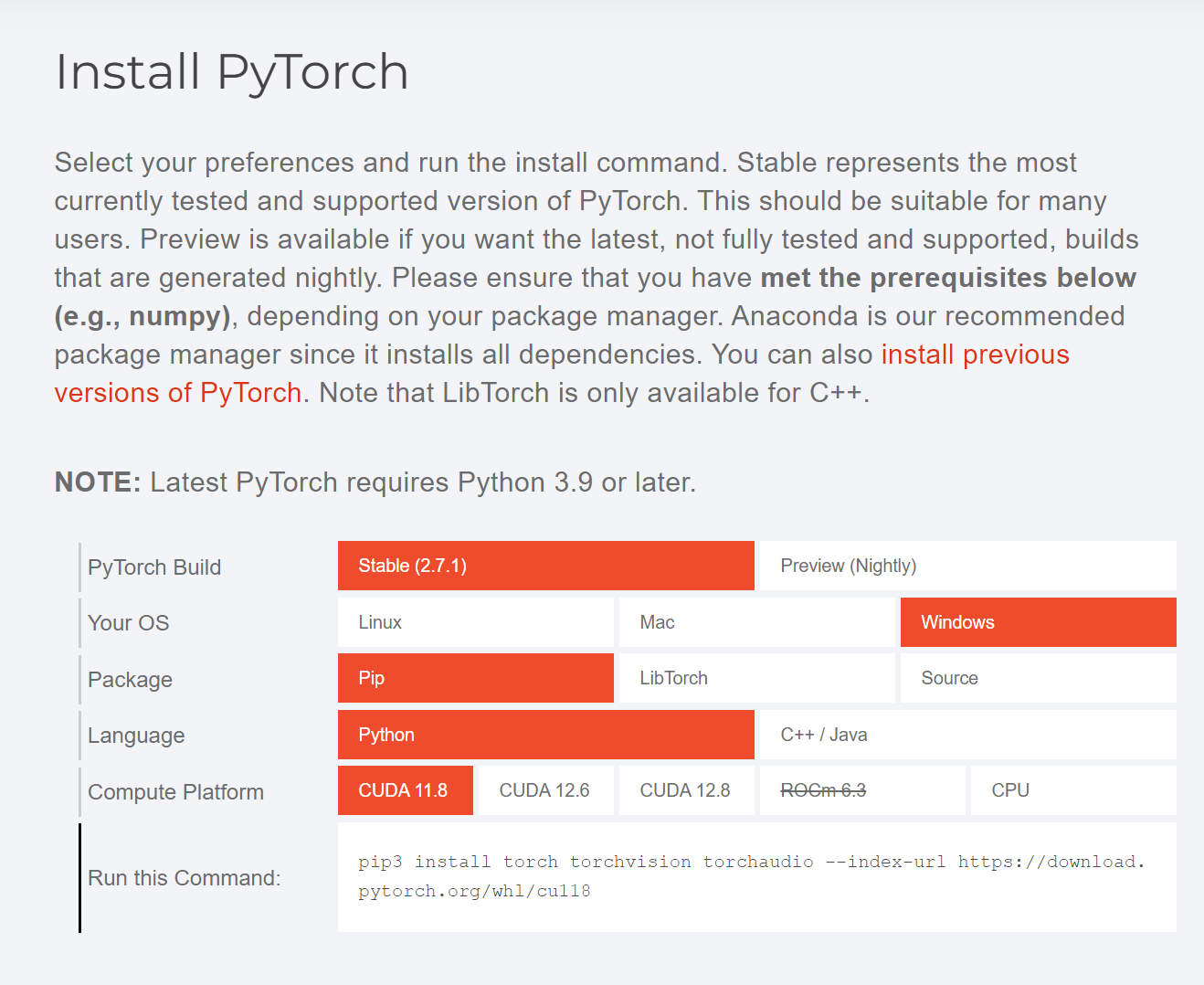This screenshot has width=1204, height=985.
Task: Select CUDA 12.6 compute platform
Action: pos(545,790)
